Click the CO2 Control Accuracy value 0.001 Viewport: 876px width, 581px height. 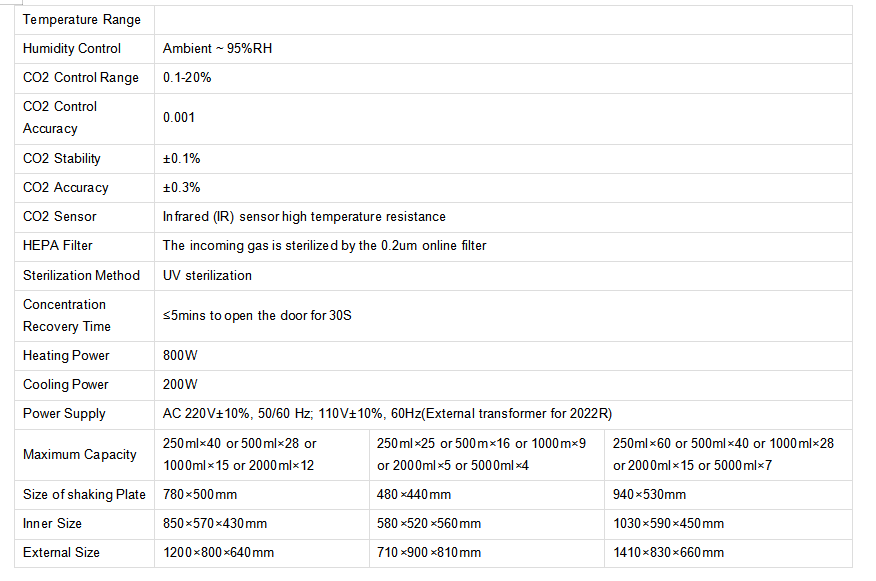tap(179, 118)
